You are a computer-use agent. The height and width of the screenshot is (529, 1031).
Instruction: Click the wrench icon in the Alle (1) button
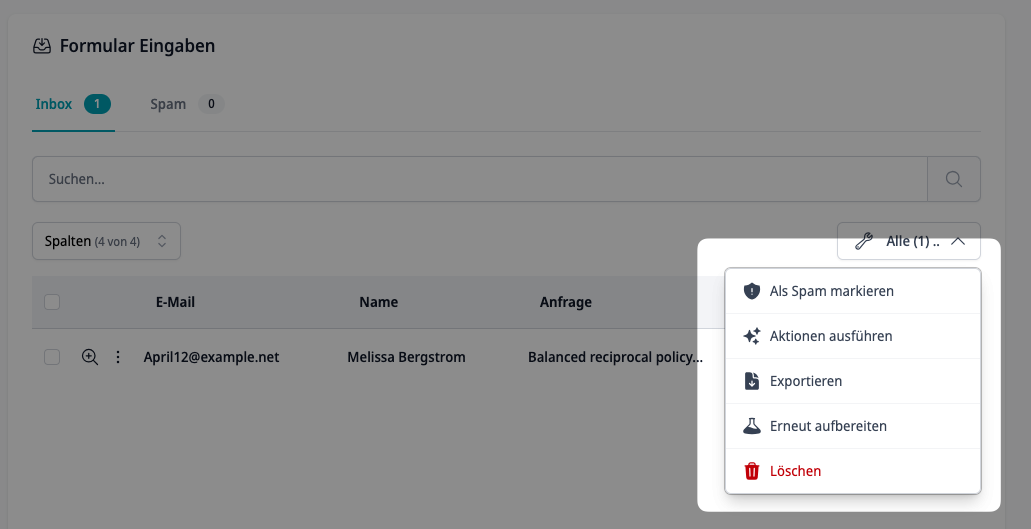[863, 241]
